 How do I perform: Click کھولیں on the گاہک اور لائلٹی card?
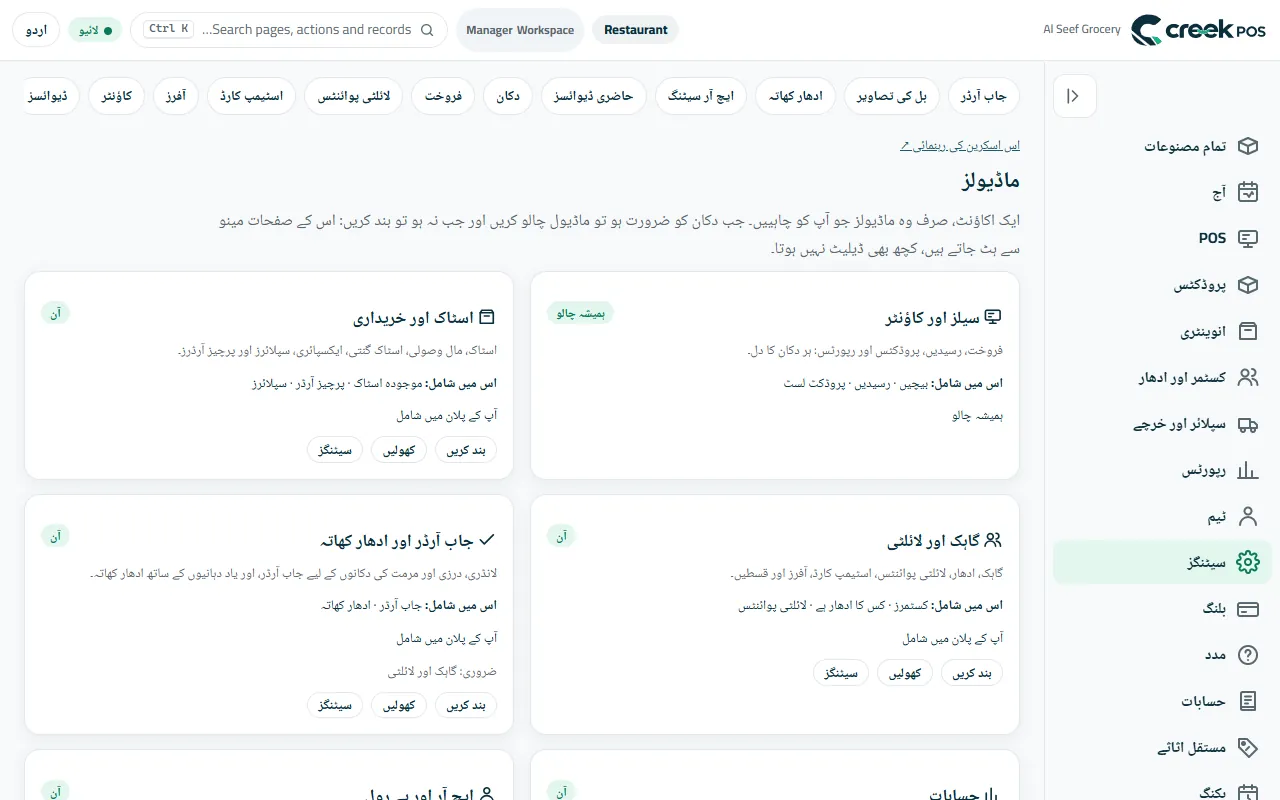click(x=905, y=673)
